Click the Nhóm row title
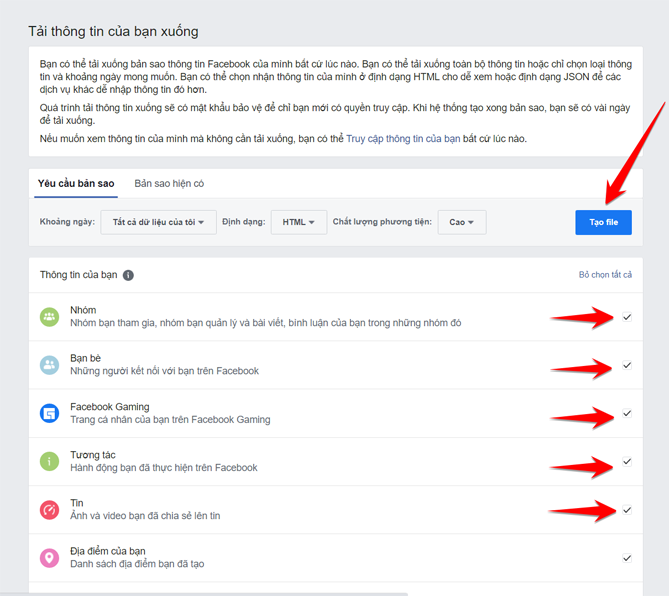Image resolution: width=669 pixels, height=596 pixels. (83, 310)
